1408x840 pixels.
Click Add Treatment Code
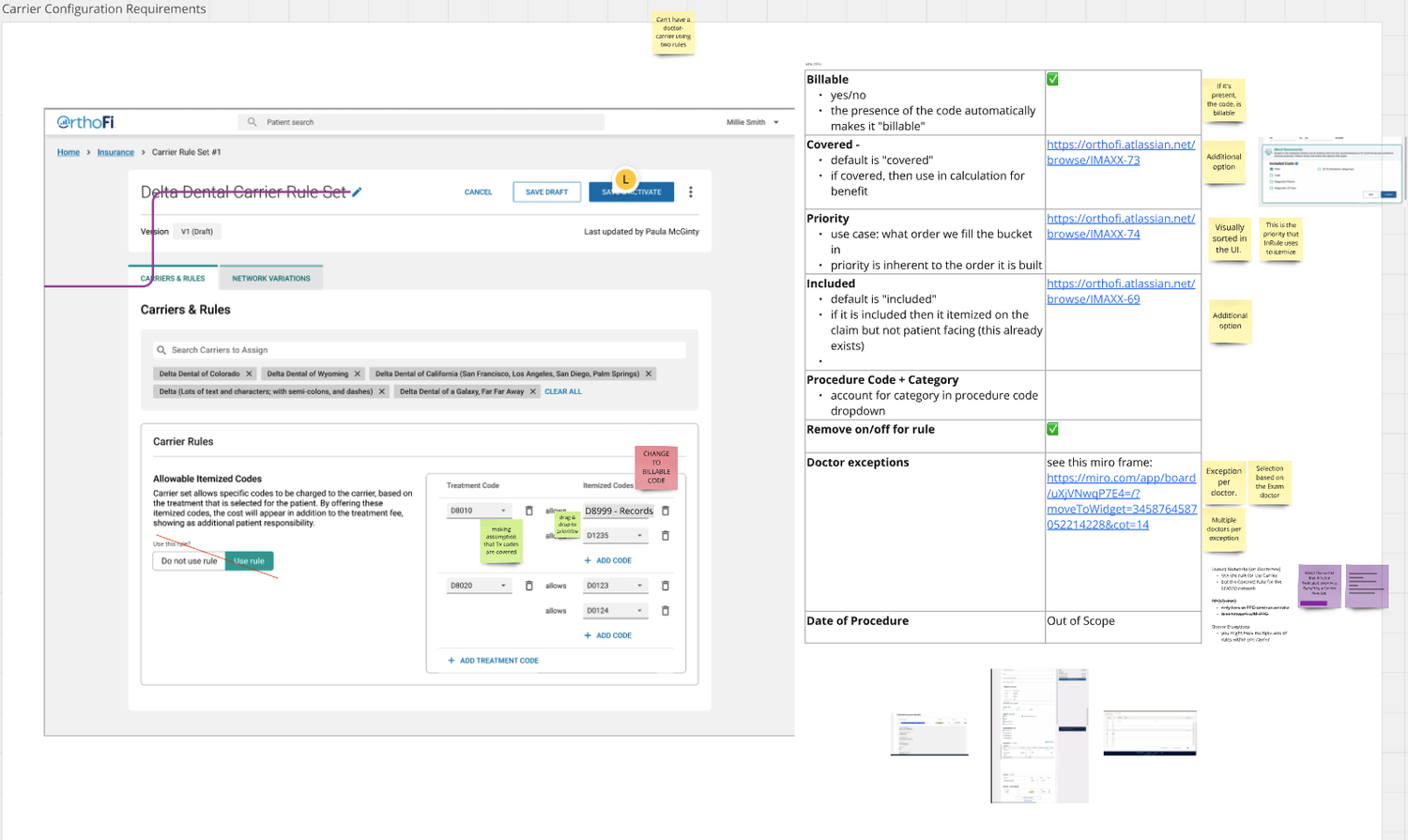pyautogui.click(x=493, y=661)
